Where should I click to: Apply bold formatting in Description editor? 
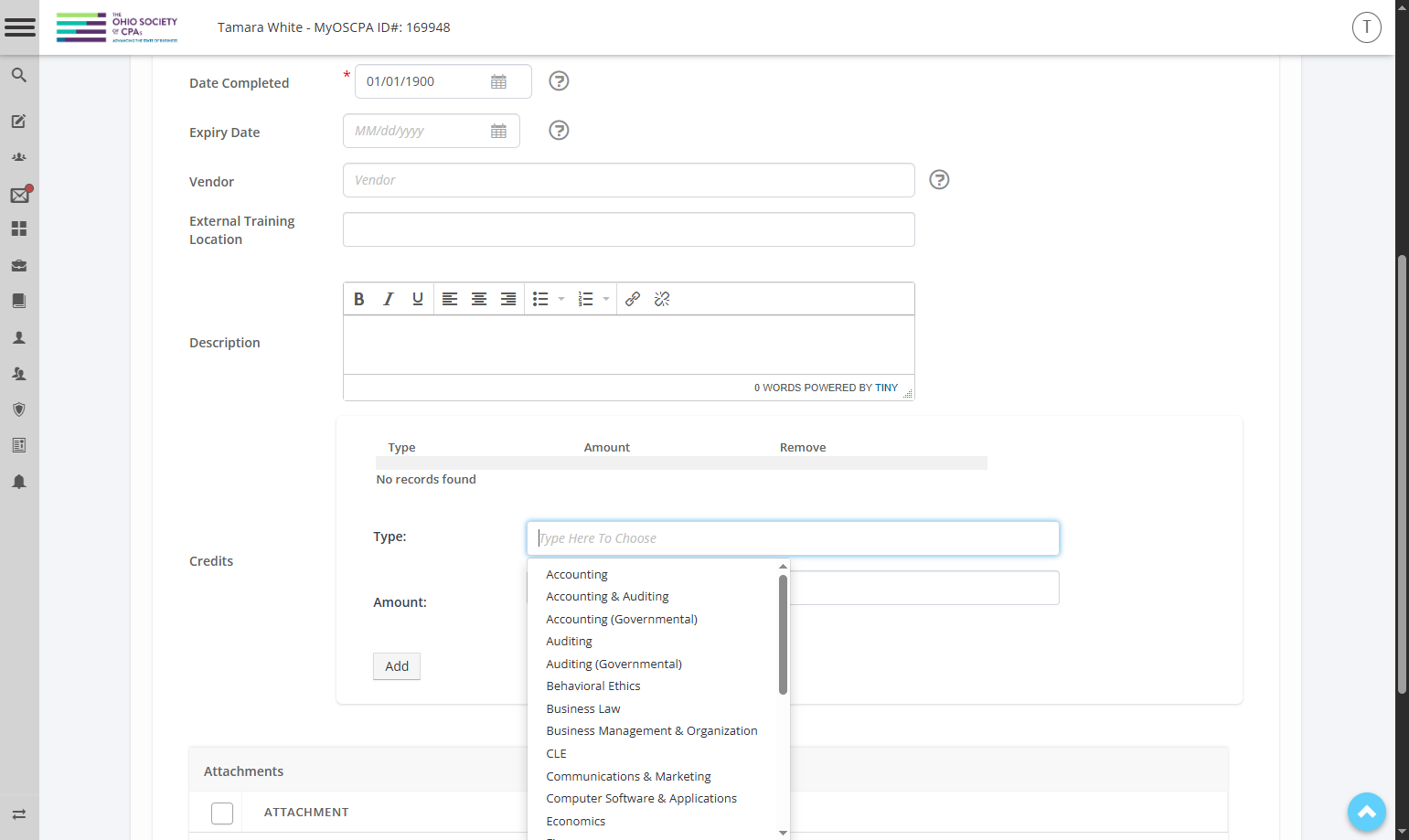click(x=359, y=299)
